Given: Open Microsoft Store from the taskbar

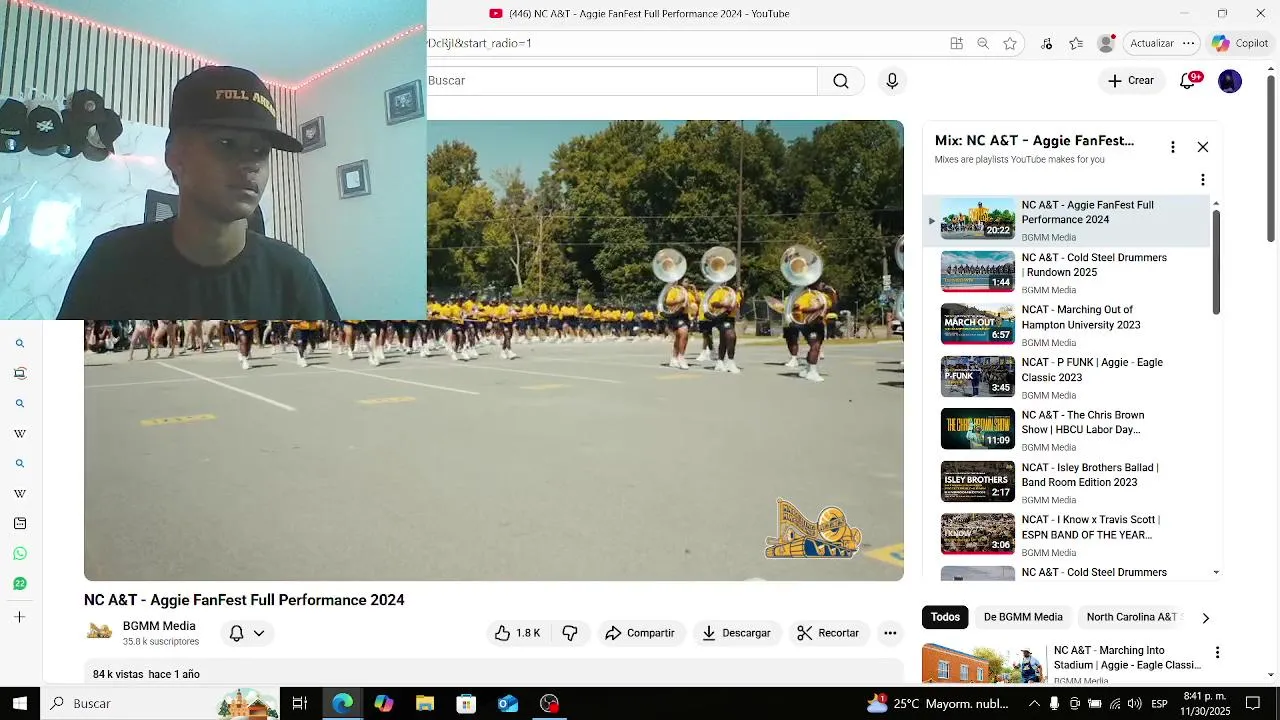Looking at the screenshot, I should (x=466, y=703).
